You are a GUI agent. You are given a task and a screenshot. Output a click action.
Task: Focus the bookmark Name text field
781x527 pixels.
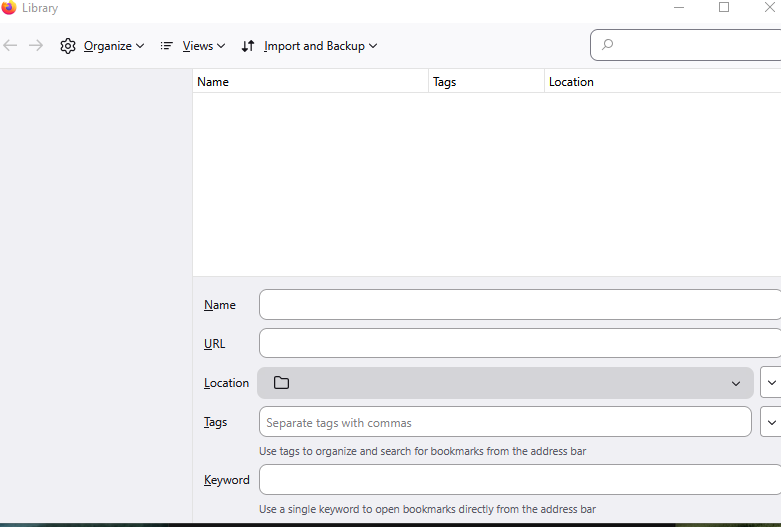tap(518, 305)
